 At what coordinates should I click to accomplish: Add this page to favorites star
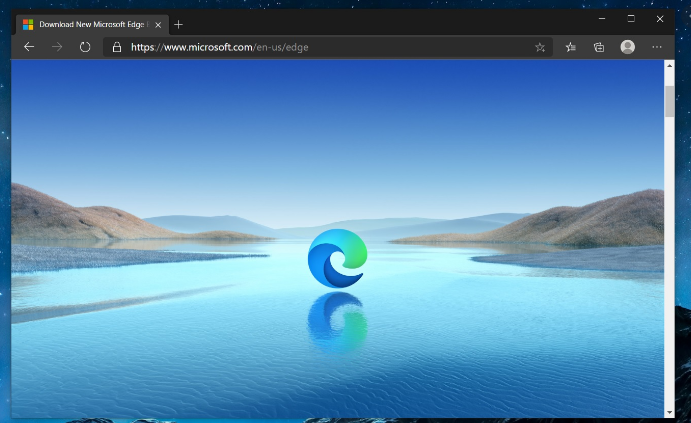(540, 47)
